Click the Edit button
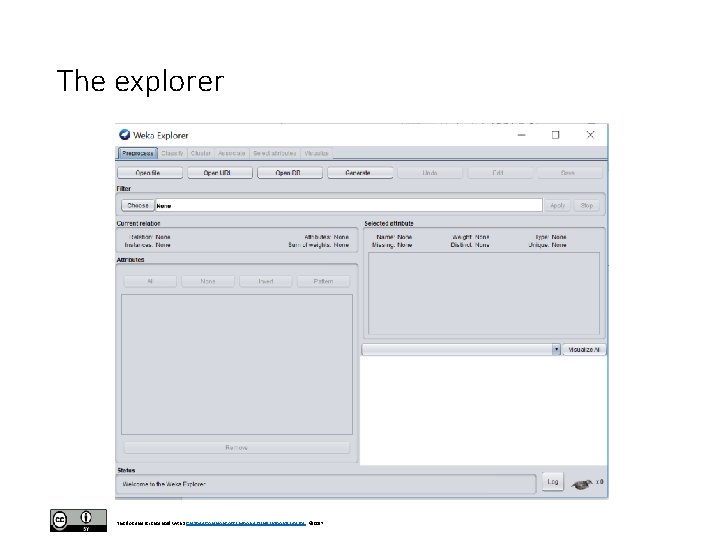 click(500, 173)
